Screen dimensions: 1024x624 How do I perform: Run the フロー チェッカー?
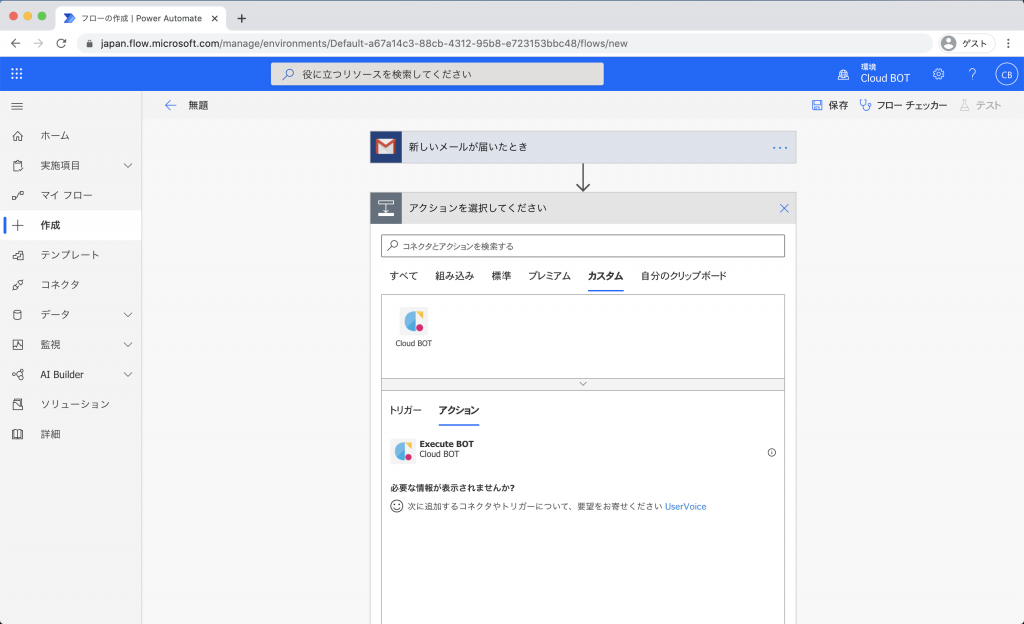[903, 105]
